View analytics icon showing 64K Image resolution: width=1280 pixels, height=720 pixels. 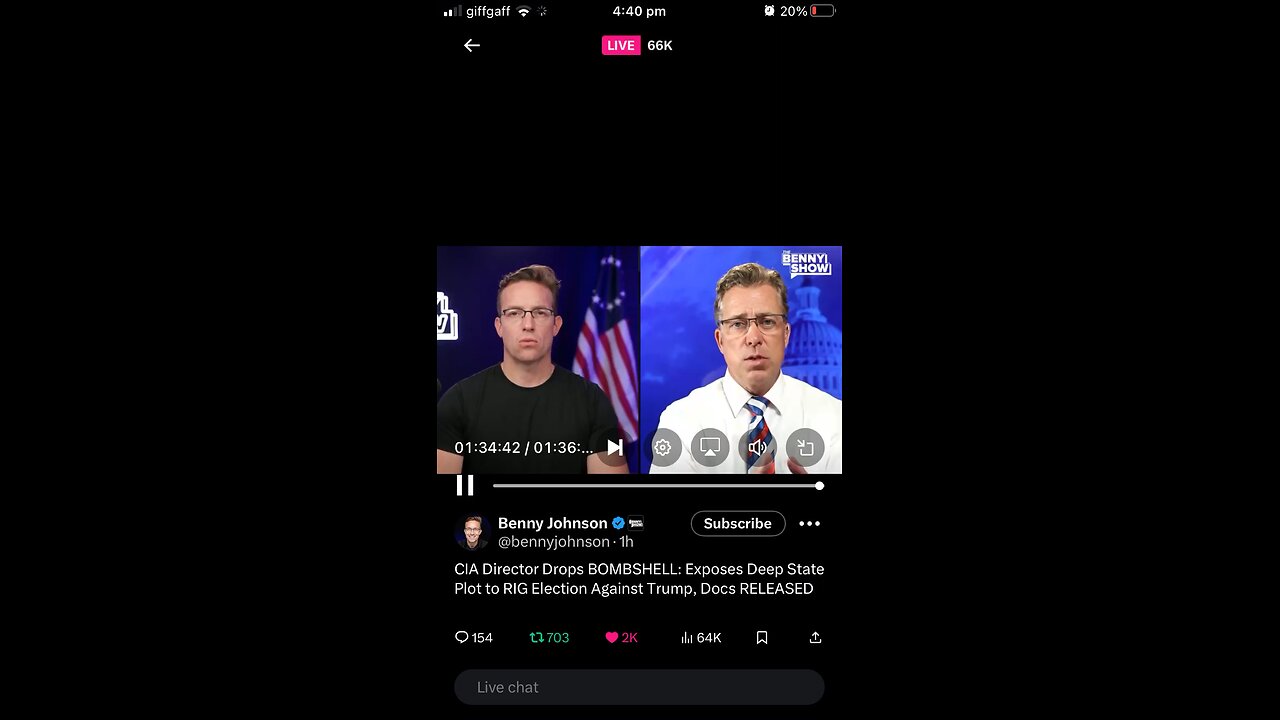point(701,637)
